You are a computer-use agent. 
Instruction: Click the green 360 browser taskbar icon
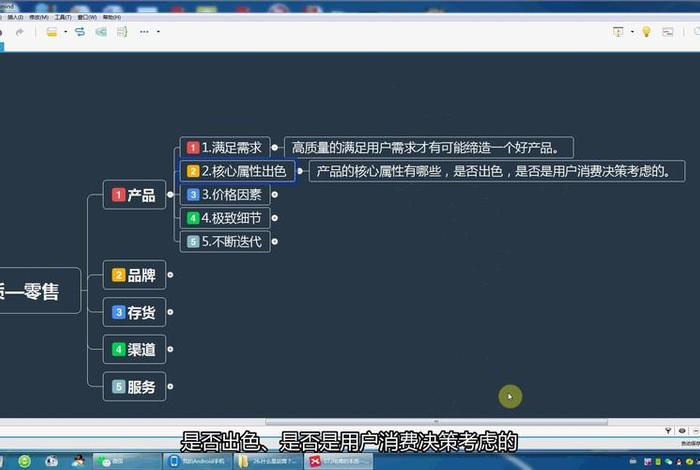click(25, 461)
